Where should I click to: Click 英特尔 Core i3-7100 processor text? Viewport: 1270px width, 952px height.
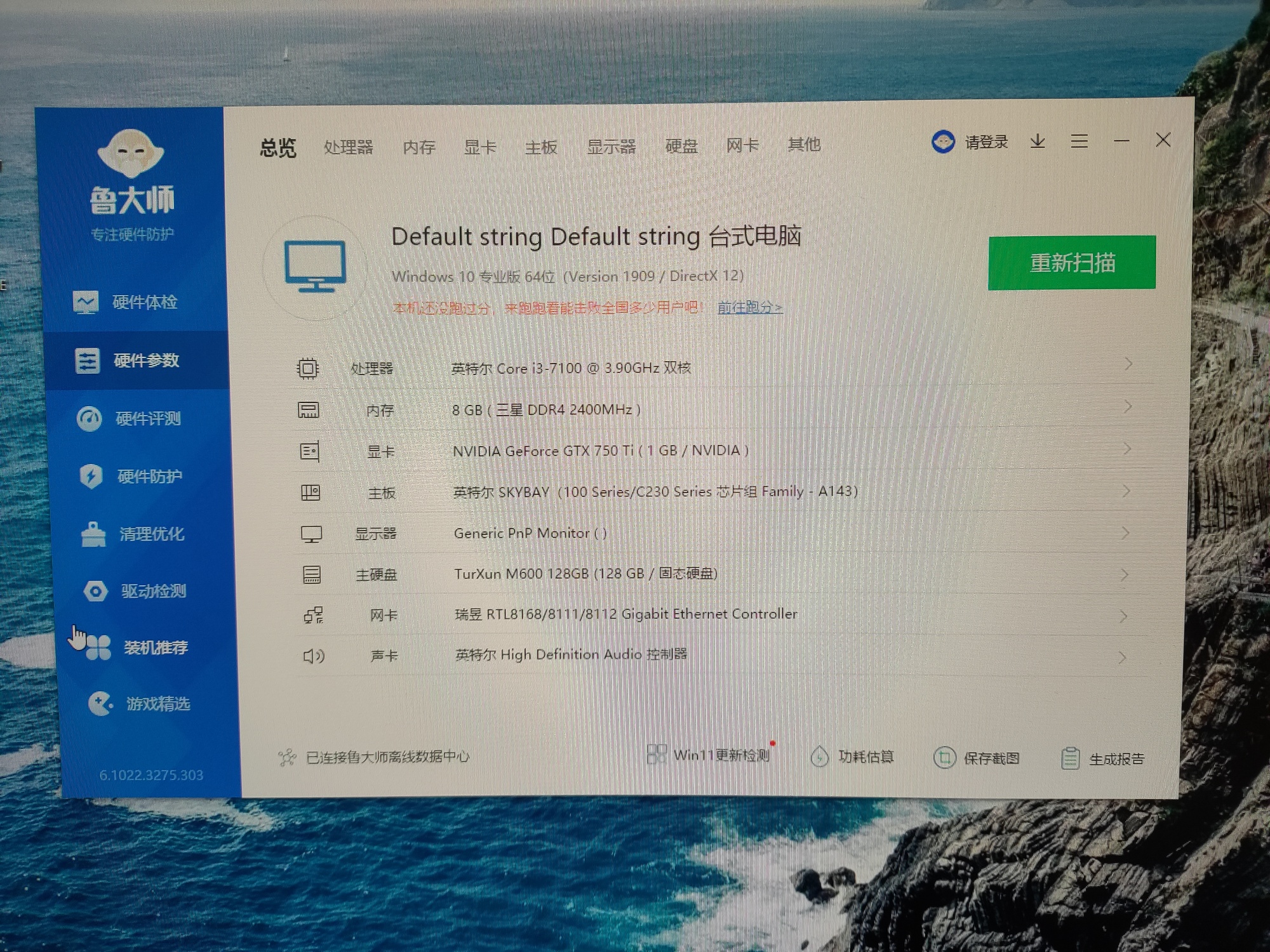[x=571, y=368]
